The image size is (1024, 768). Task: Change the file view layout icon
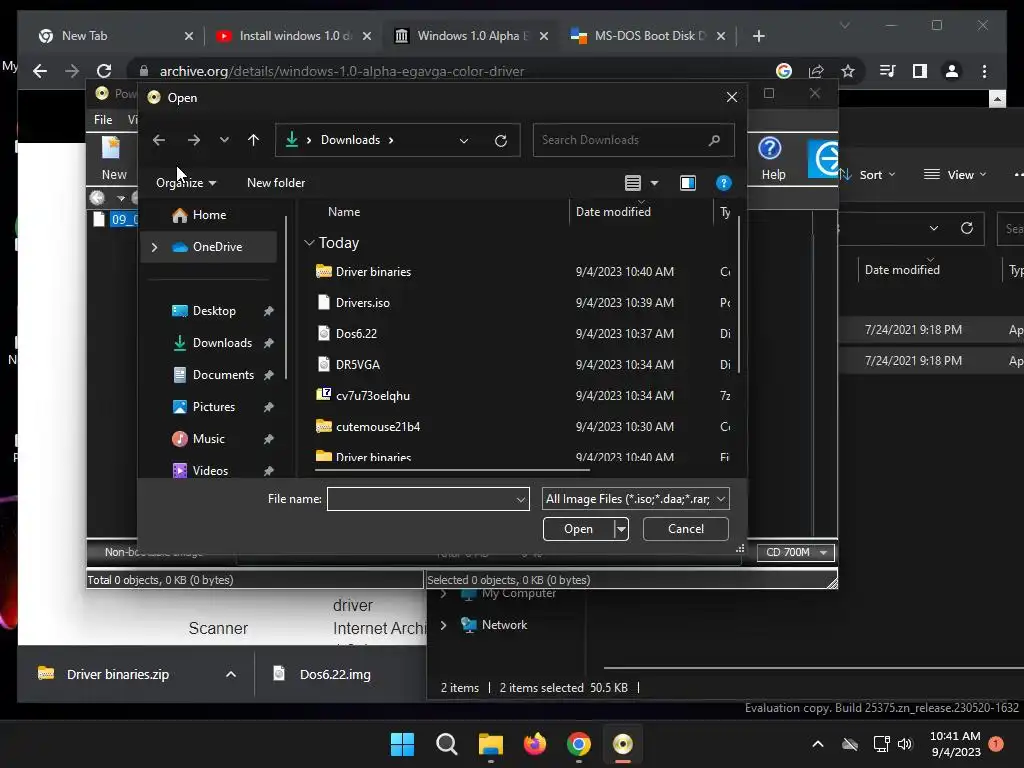632,183
